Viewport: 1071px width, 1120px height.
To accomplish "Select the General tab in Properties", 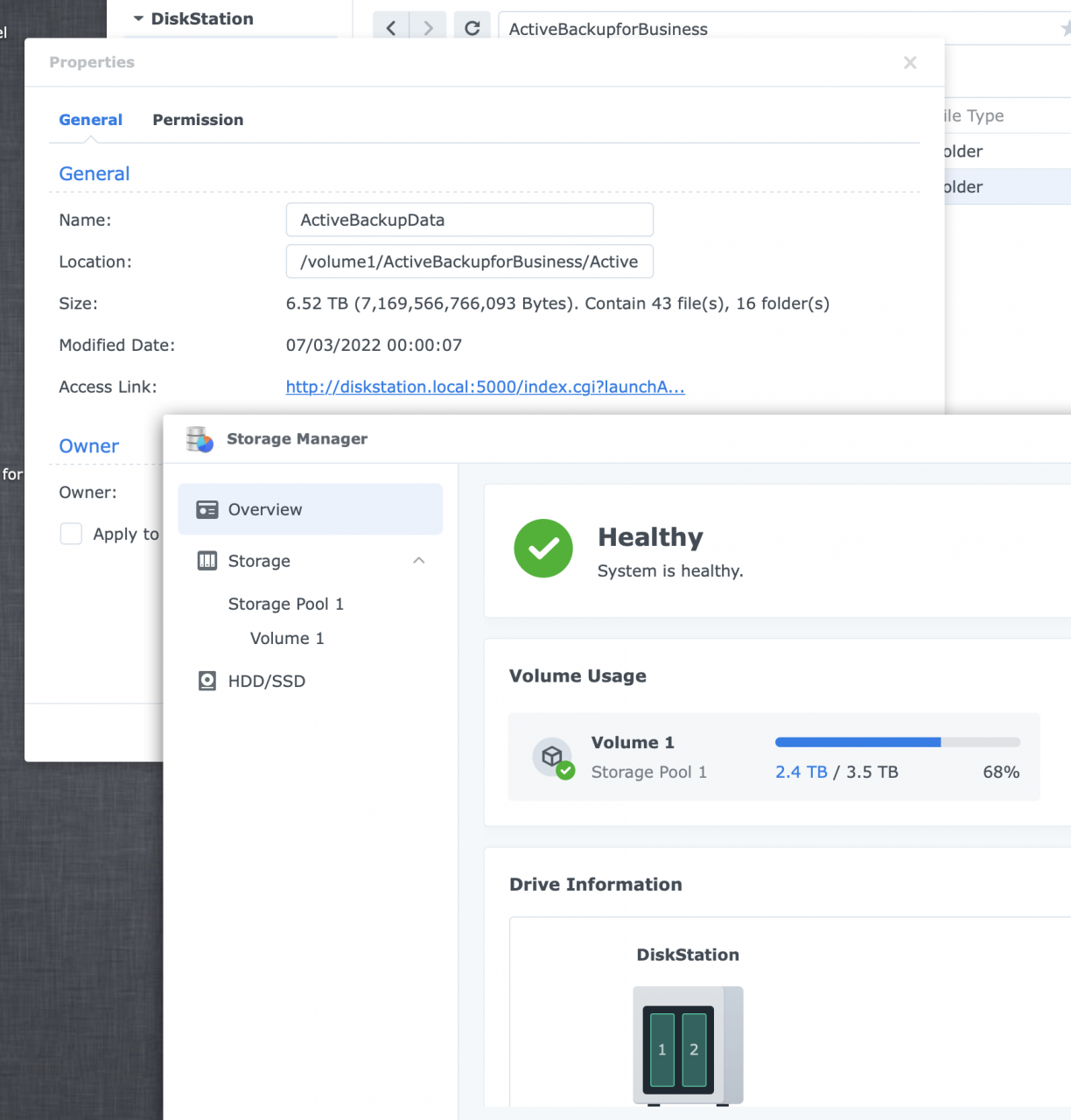I will 90,120.
